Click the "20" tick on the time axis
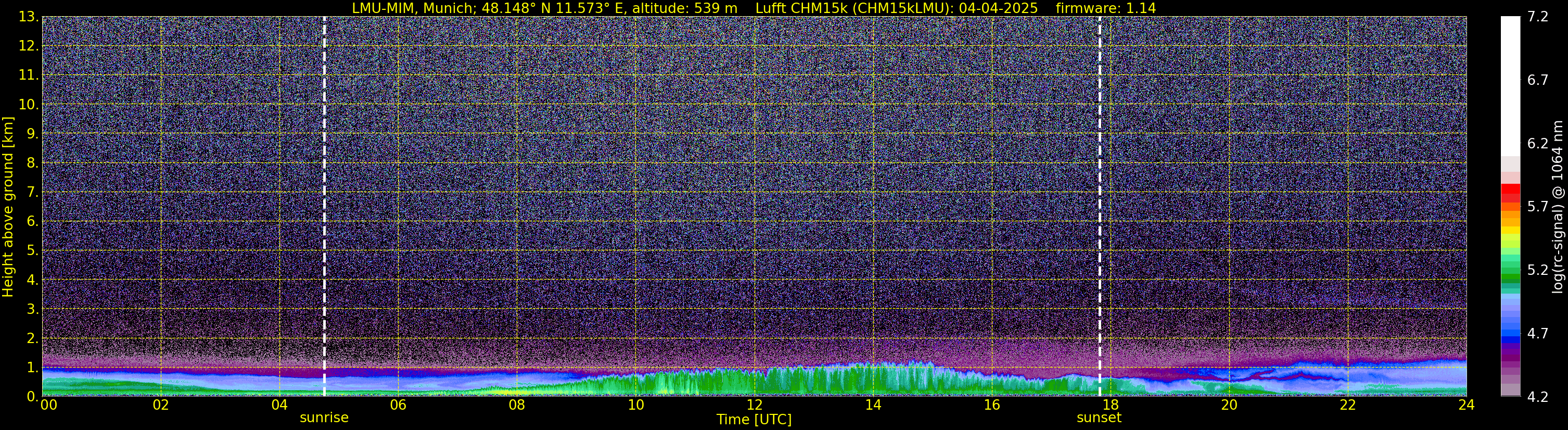 pos(1229,405)
